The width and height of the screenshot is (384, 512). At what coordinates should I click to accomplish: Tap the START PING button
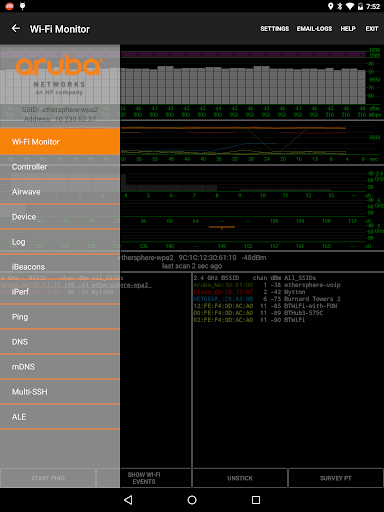(48, 478)
